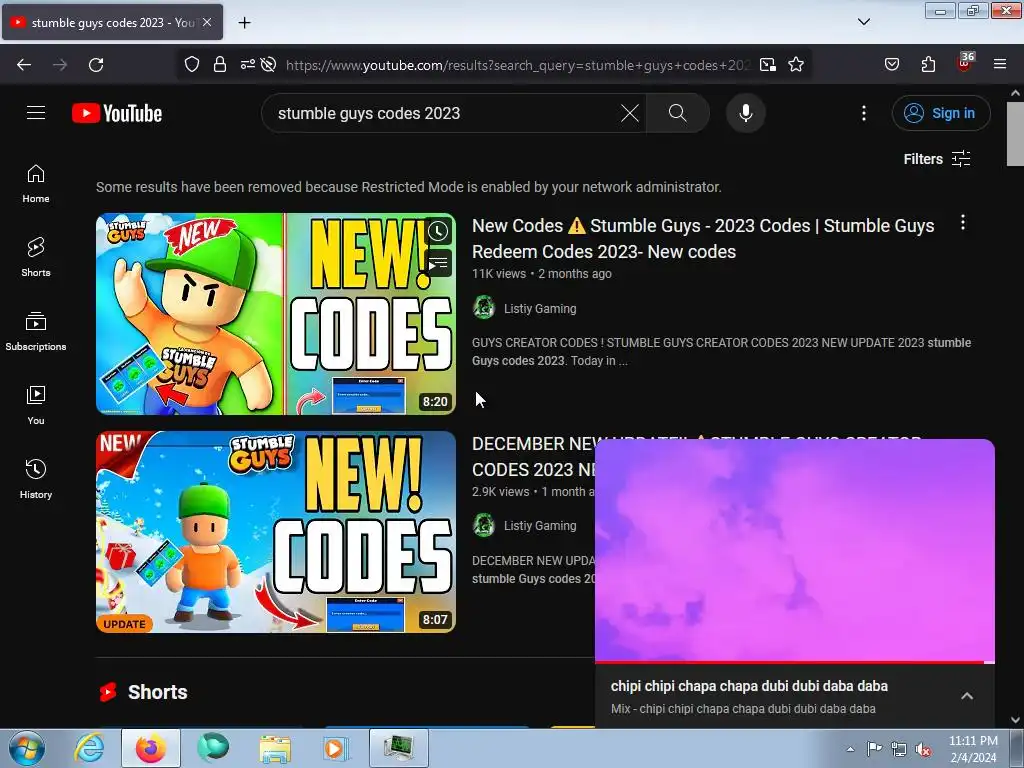
Task: Open the search Filters options
Action: [x=936, y=159]
